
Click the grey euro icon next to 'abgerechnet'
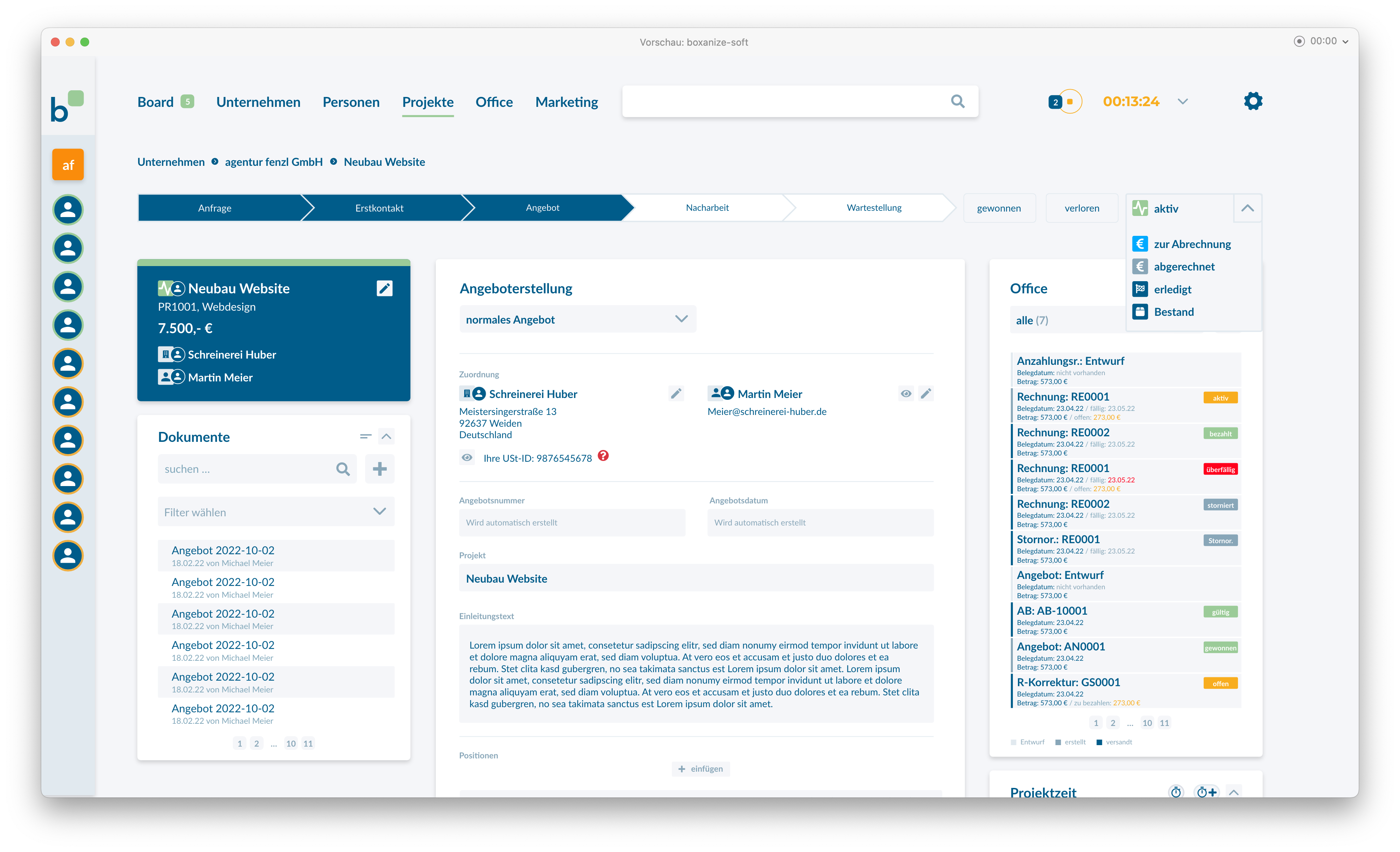tap(1140, 266)
